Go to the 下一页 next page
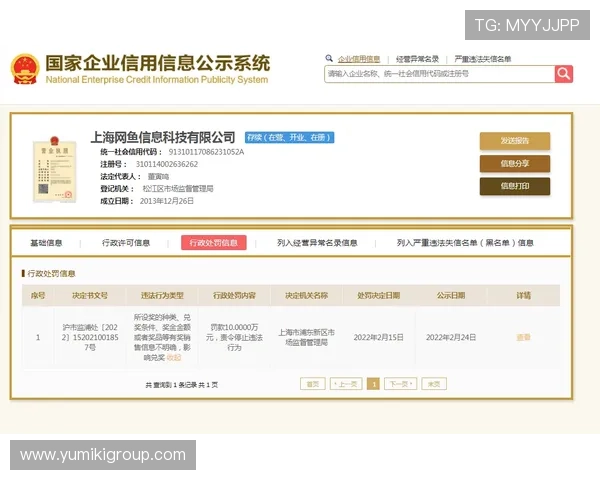600x480 pixels. [400, 384]
